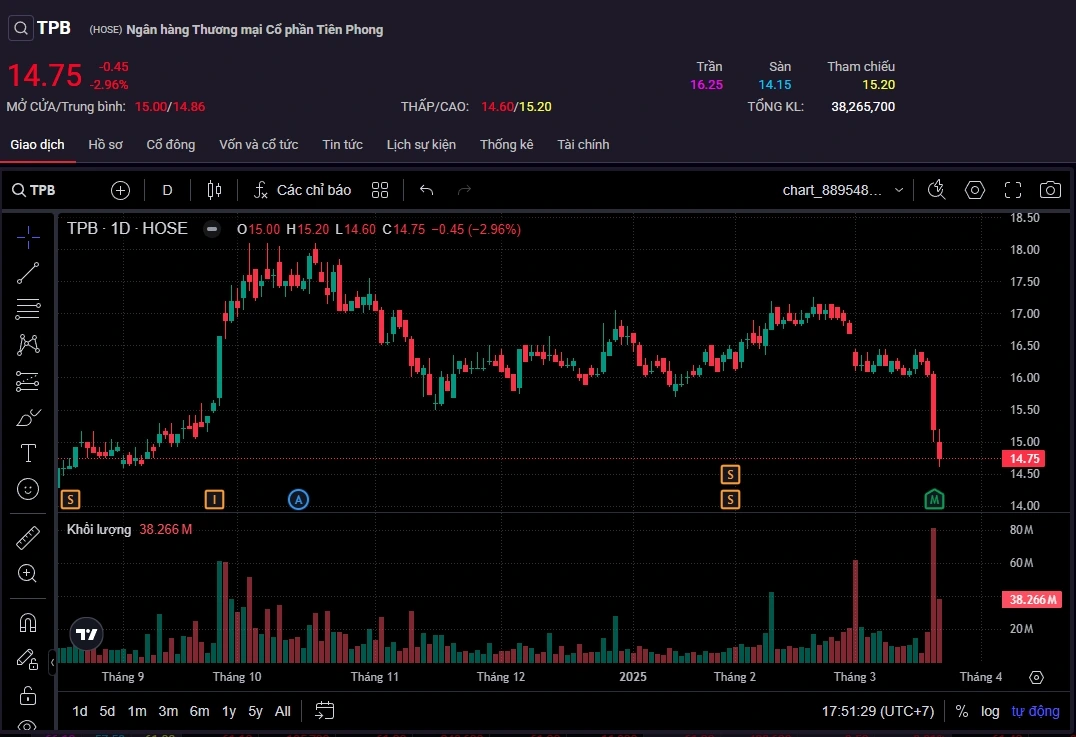Collapse the drawing toolbar side arrow
This screenshot has height=737, width=1076.
pyautogui.click(x=52, y=662)
